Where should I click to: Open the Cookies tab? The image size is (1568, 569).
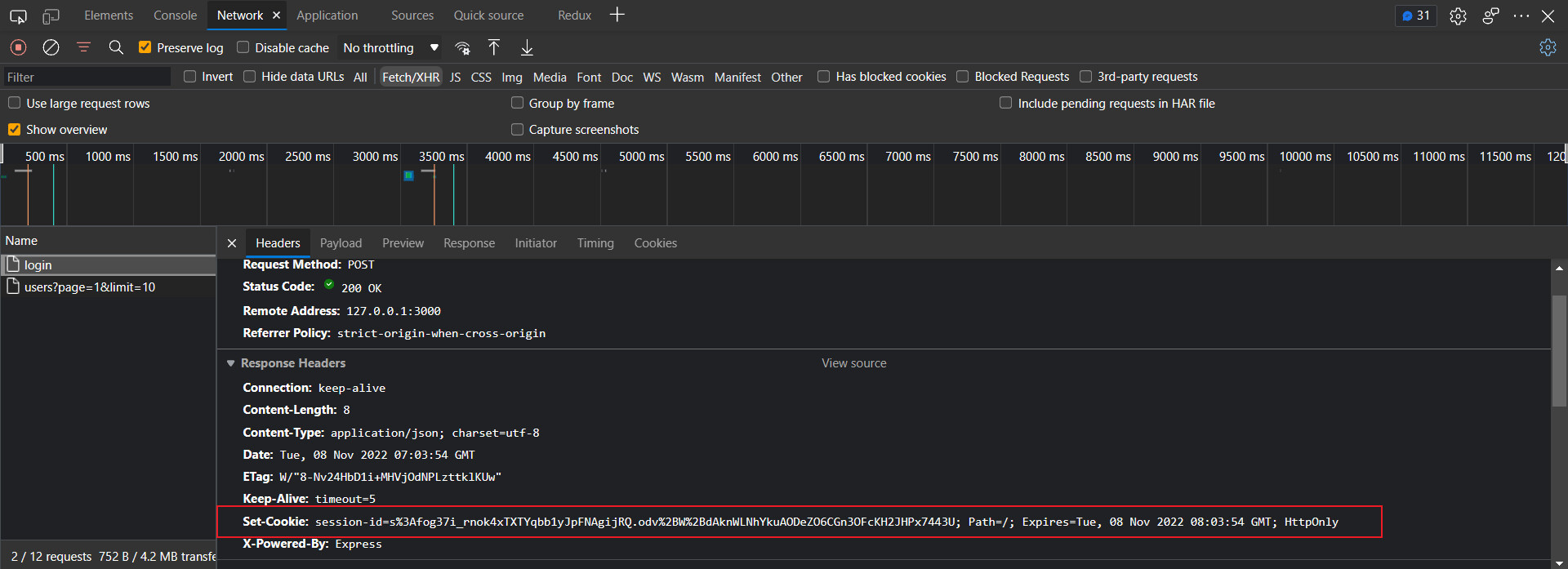656,243
